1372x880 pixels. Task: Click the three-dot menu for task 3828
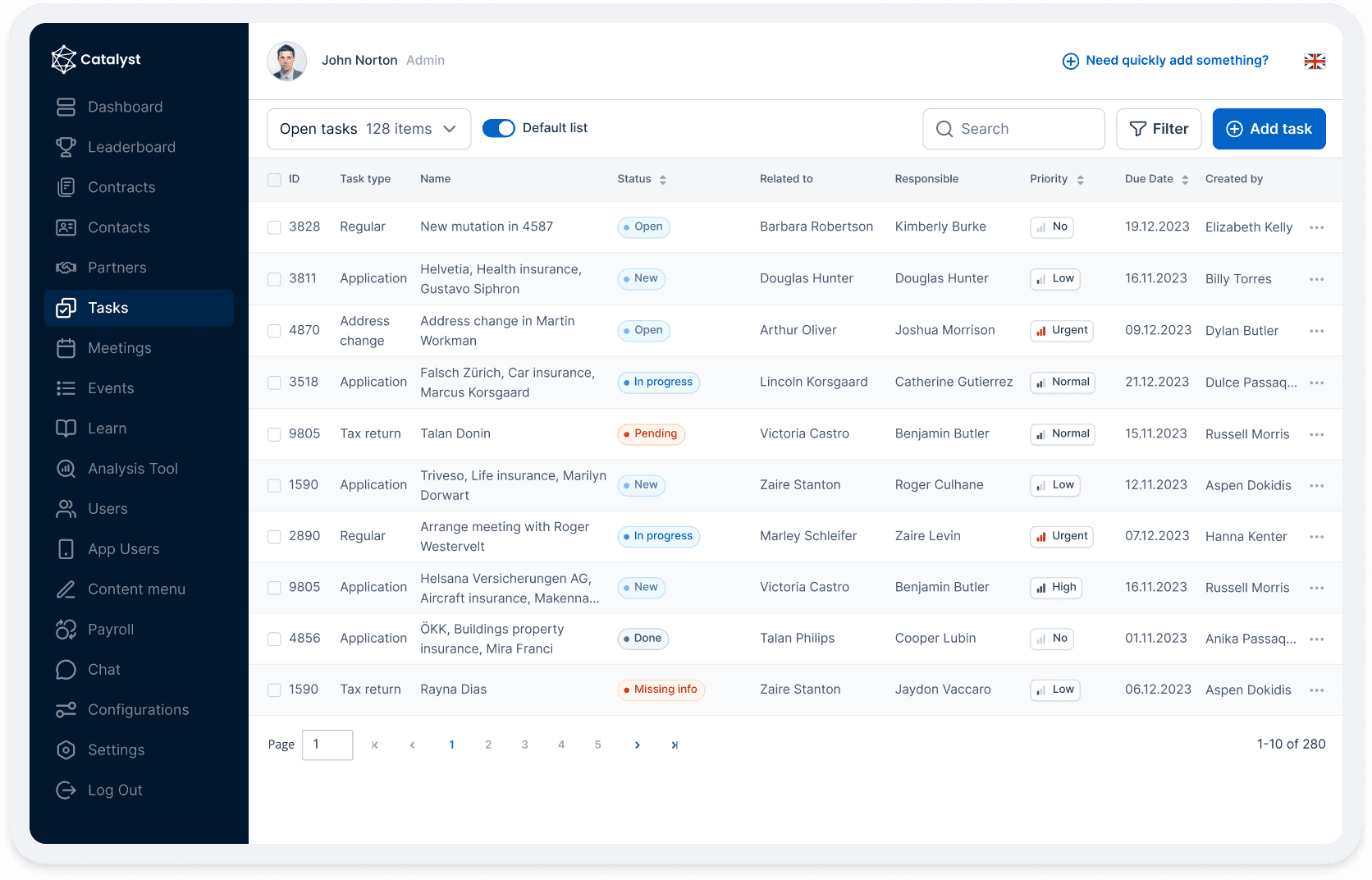point(1316,227)
